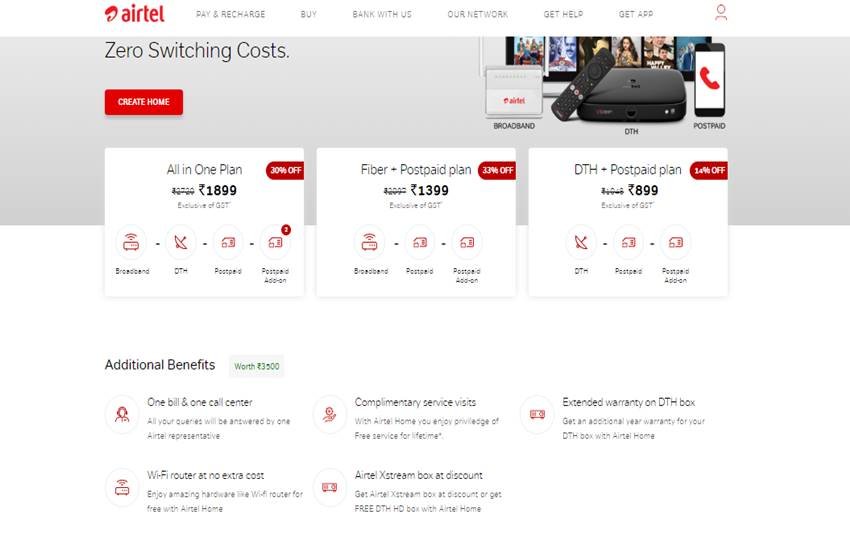Click Postpaid Add-on icon in DTH + Postpaid plan
Viewport: 850px width, 550px height.
(x=675, y=242)
